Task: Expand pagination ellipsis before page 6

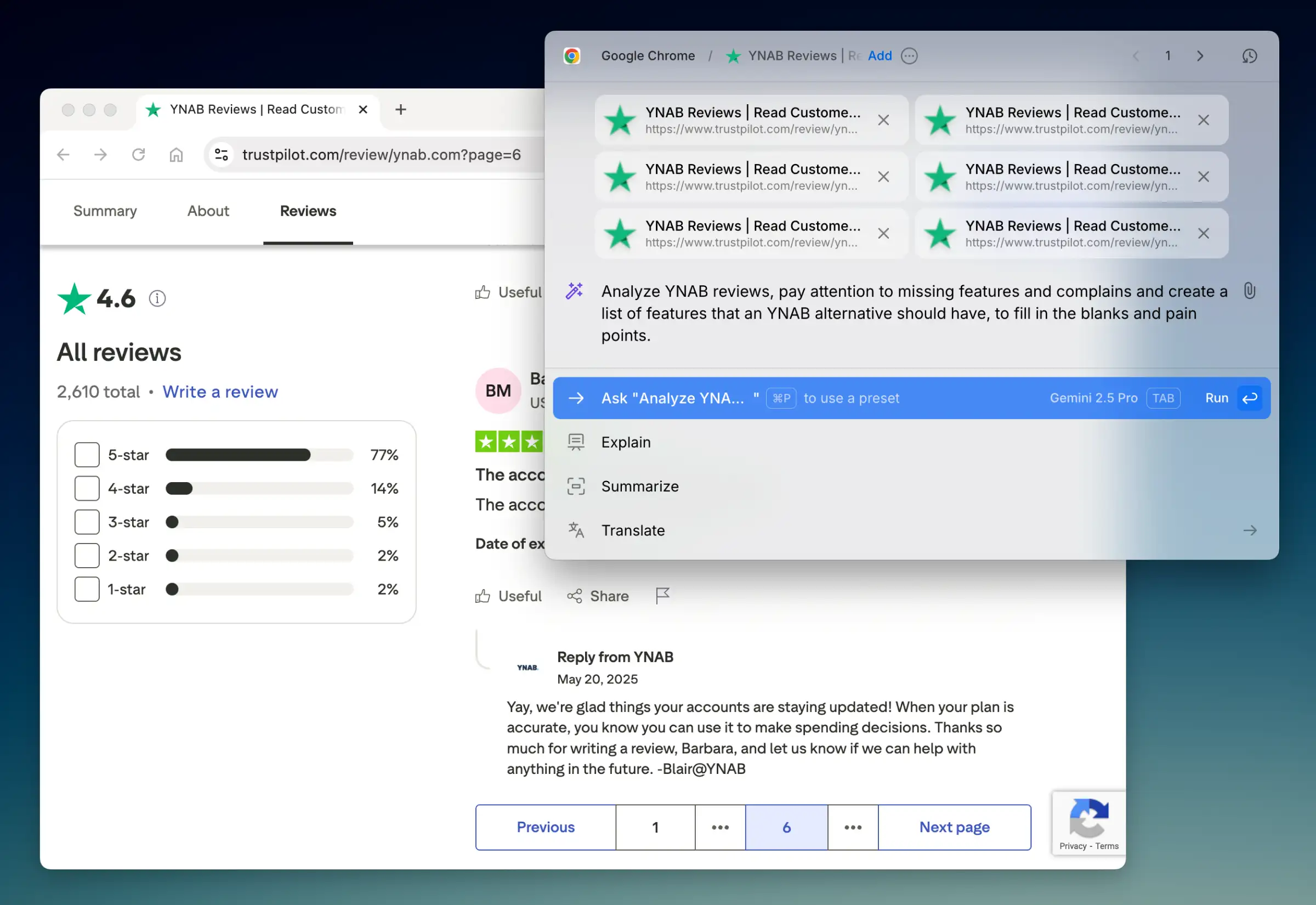Action: pyautogui.click(x=720, y=827)
